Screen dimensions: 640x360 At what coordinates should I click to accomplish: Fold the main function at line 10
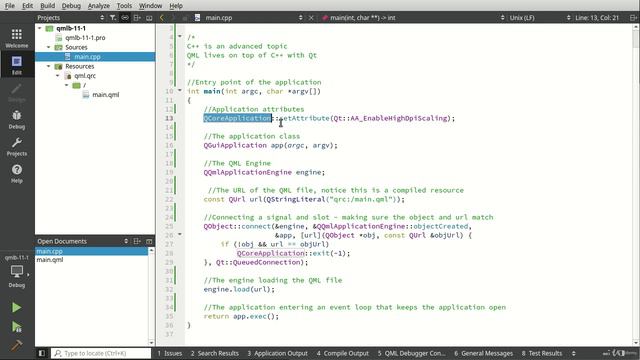(x=180, y=90)
